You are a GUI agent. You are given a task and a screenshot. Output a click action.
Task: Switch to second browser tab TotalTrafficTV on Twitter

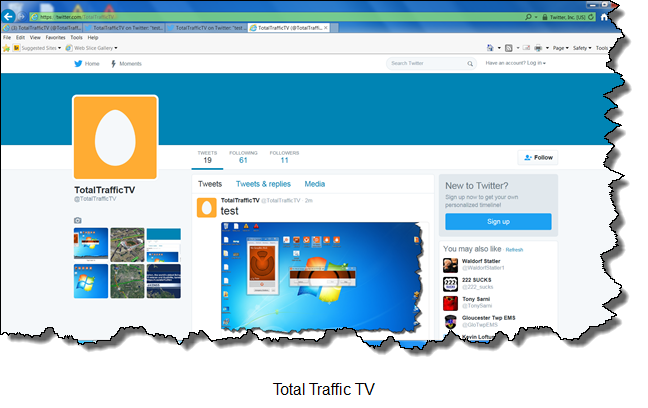(x=124, y=28)
